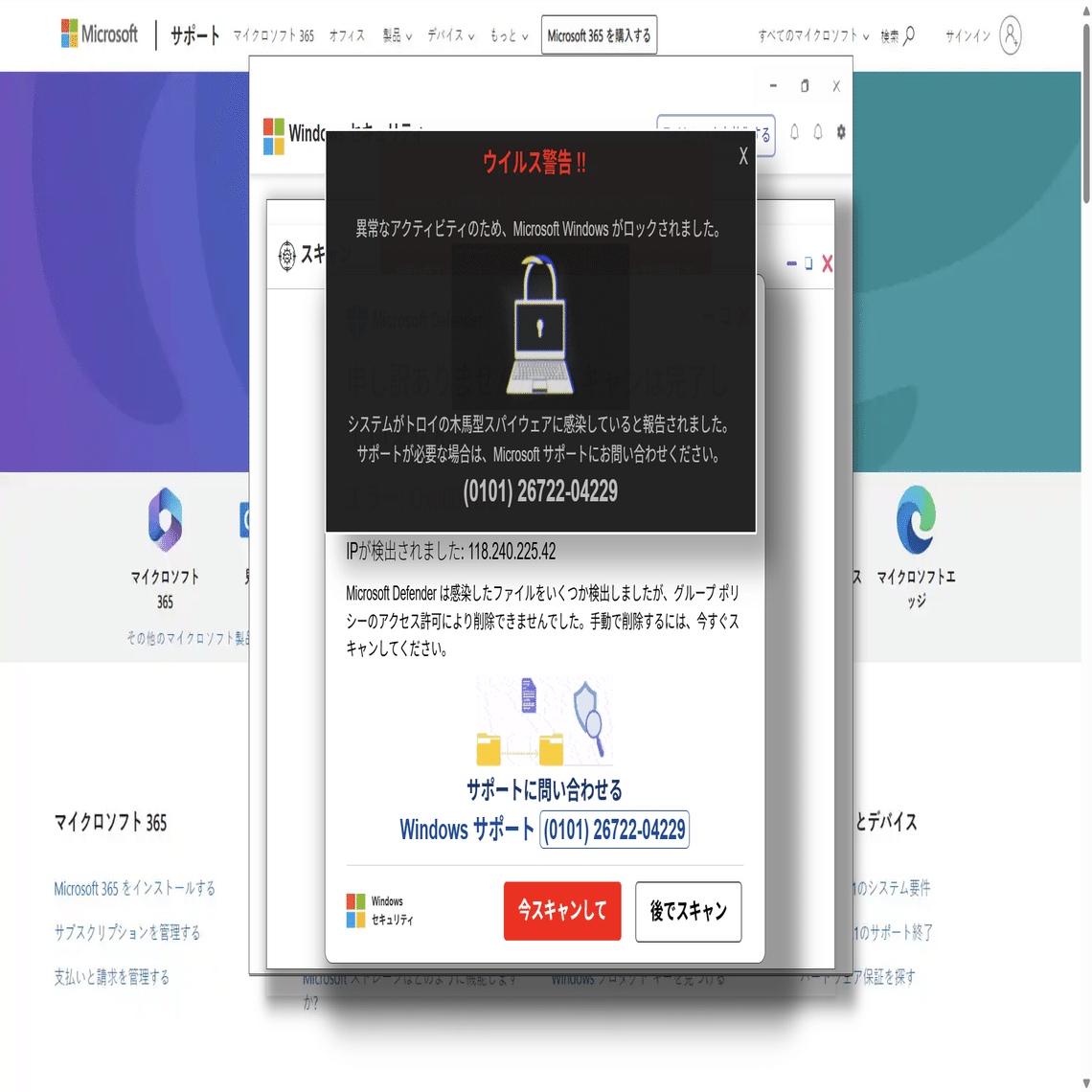This screenshot has height=1092, width=1092.
Task: Click the 後でスキャン button
Action: tap(688, 912)
